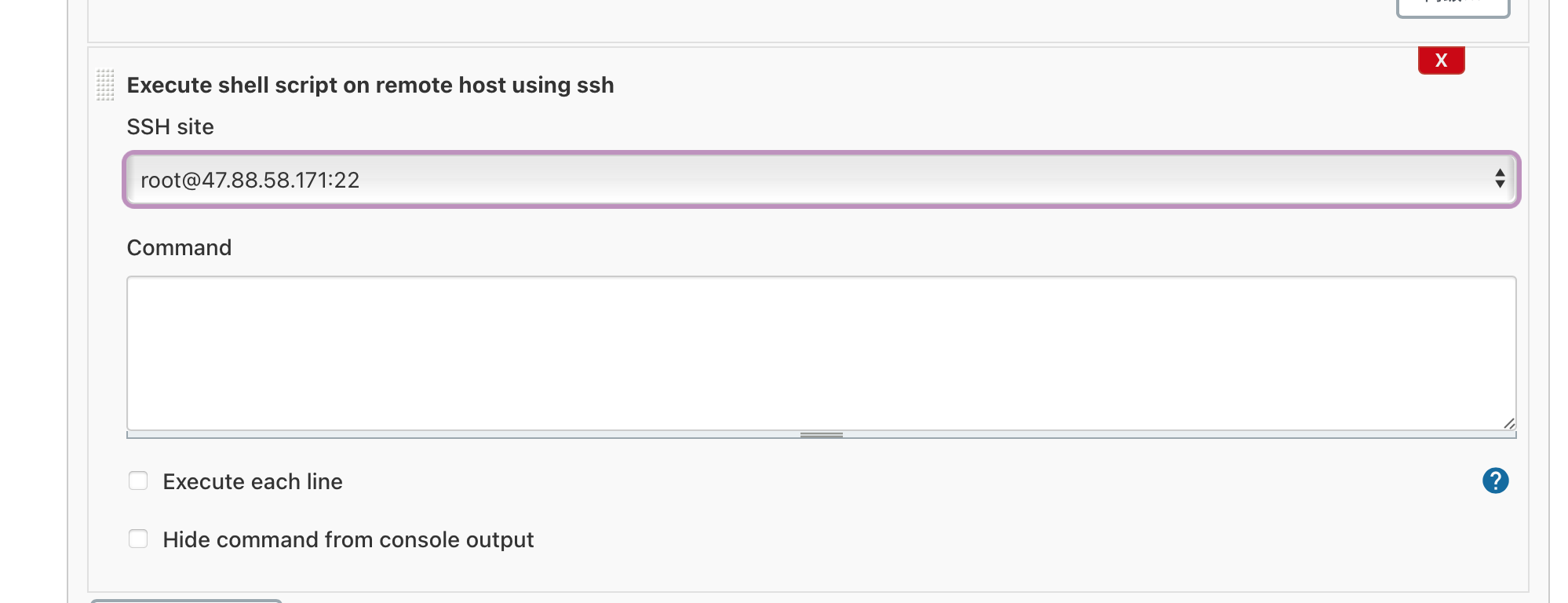1568x603 pixels.
Task: Click the "Command" field label
Action: pos(179,247)
